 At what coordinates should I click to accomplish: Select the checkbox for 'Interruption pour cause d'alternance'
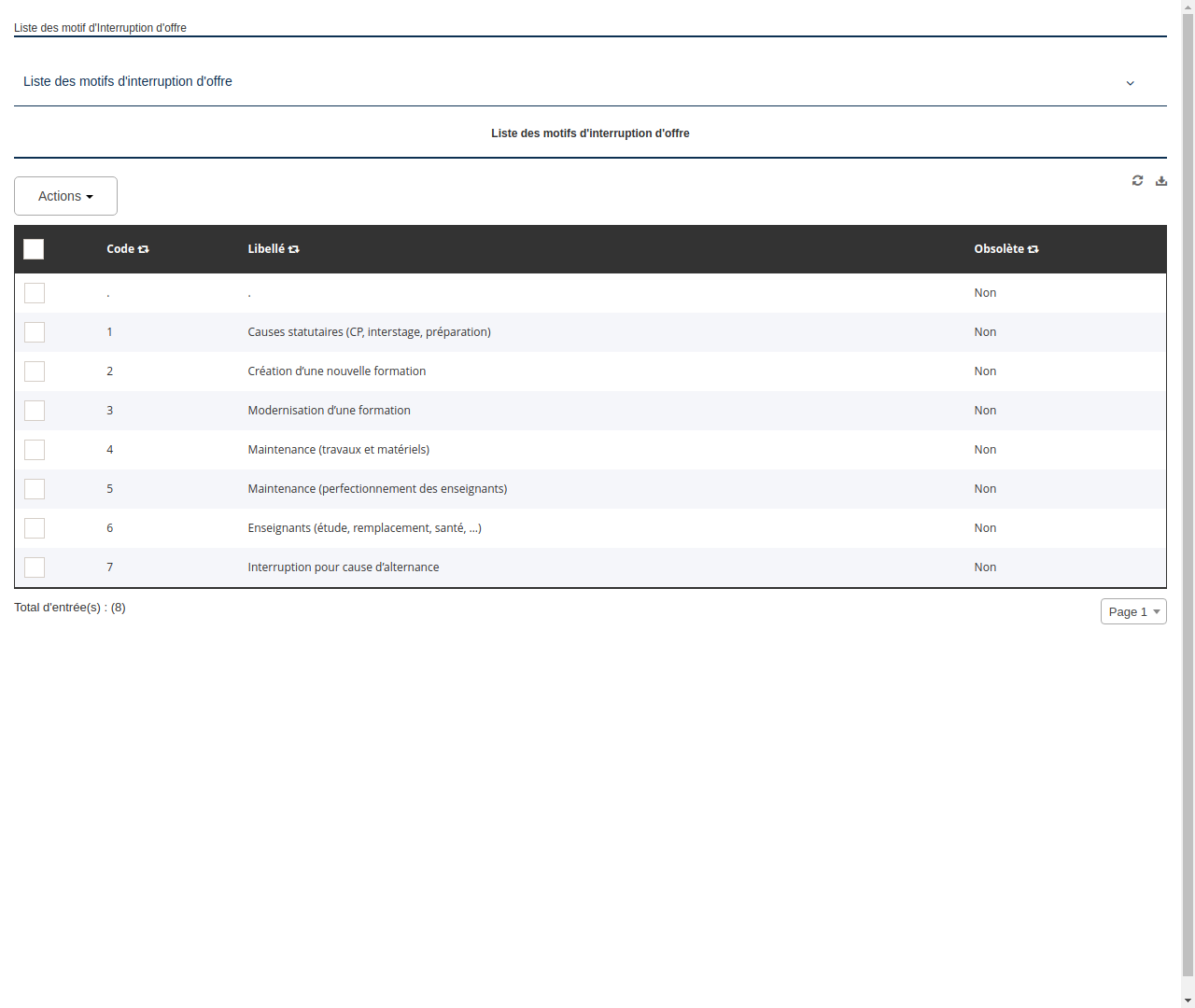[35, 567]
